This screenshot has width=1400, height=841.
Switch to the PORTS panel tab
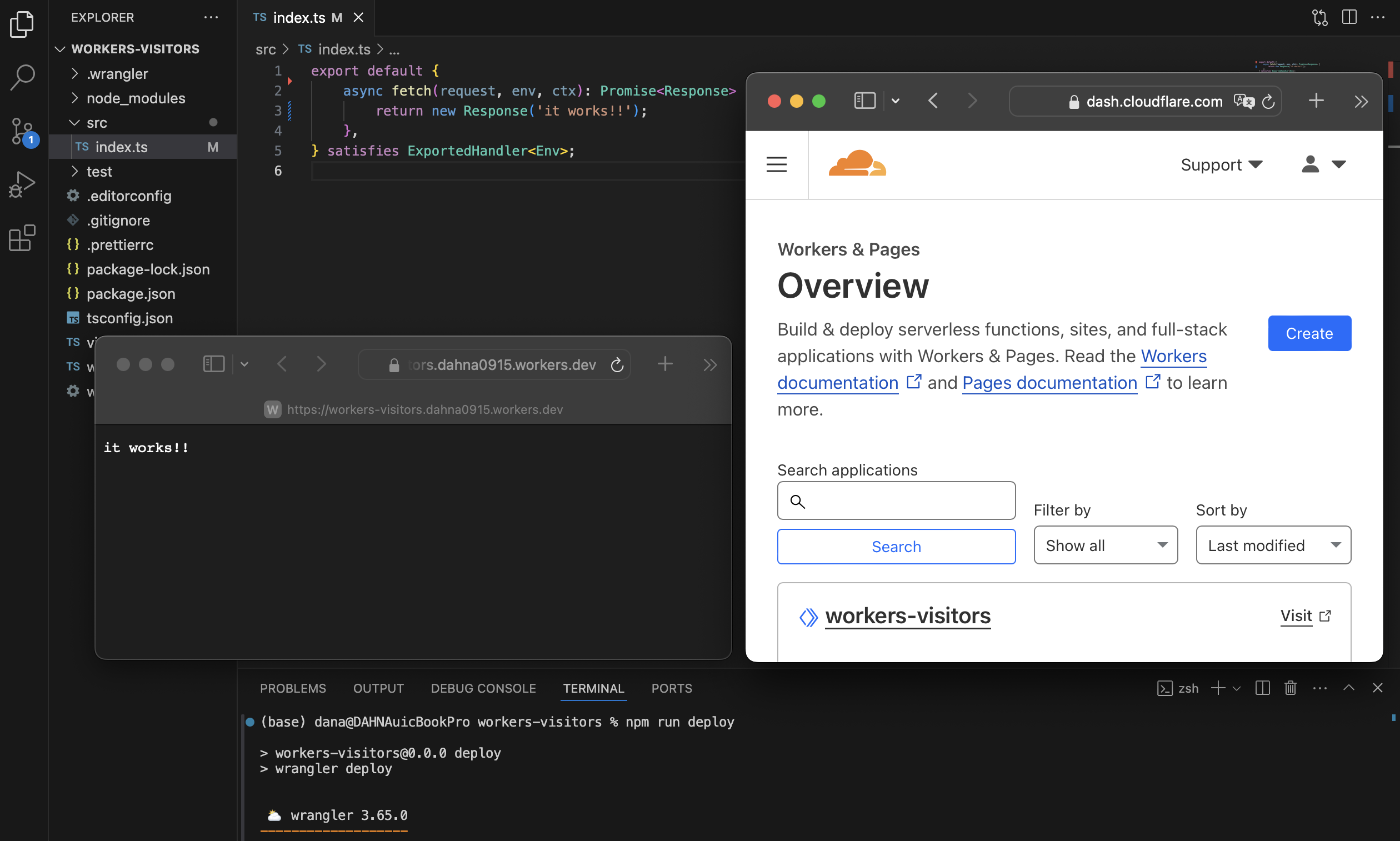pyautogui.click(x=672, y=688)
